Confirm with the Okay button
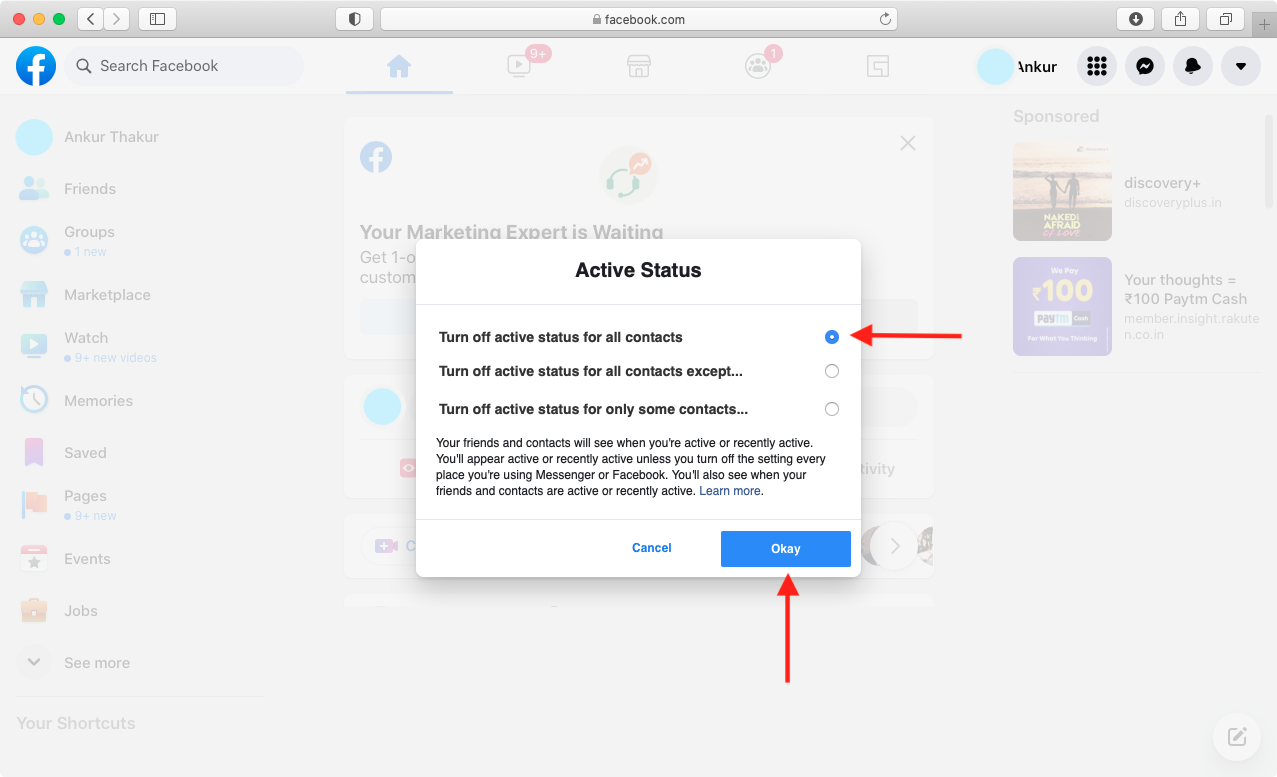The height and width of the screenshot is (777, 1277). point(786,549)
